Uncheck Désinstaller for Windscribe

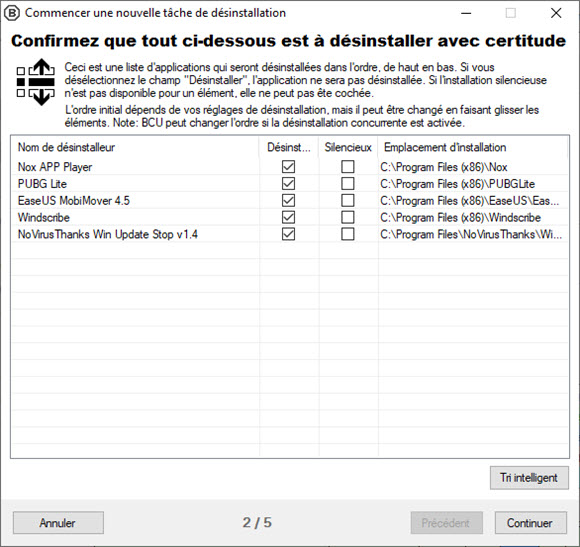[x=288, y=217]
